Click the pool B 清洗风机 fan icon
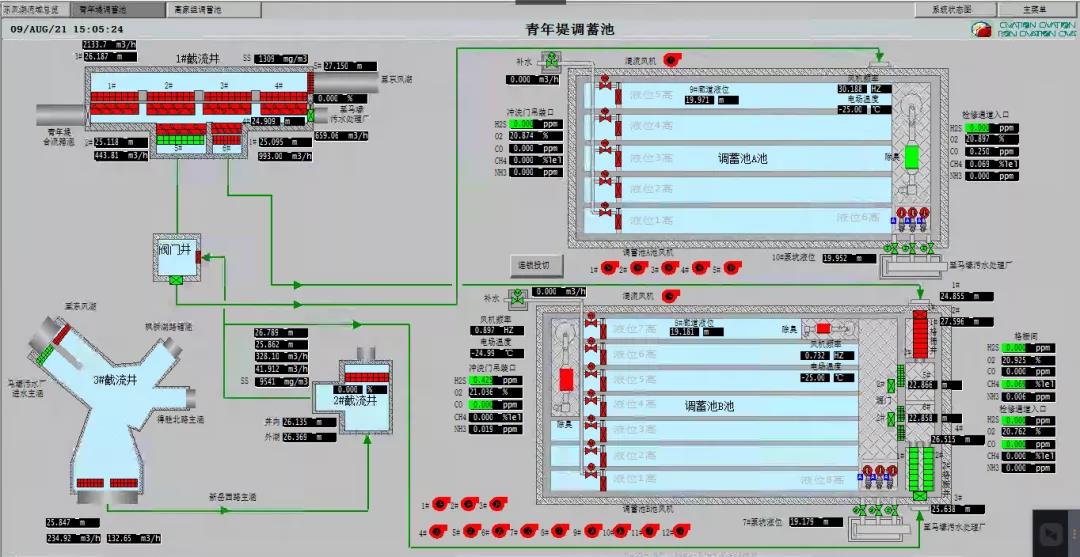Image resolution: width=1080 pixels, height=557 pixels. tap(671, 297)
